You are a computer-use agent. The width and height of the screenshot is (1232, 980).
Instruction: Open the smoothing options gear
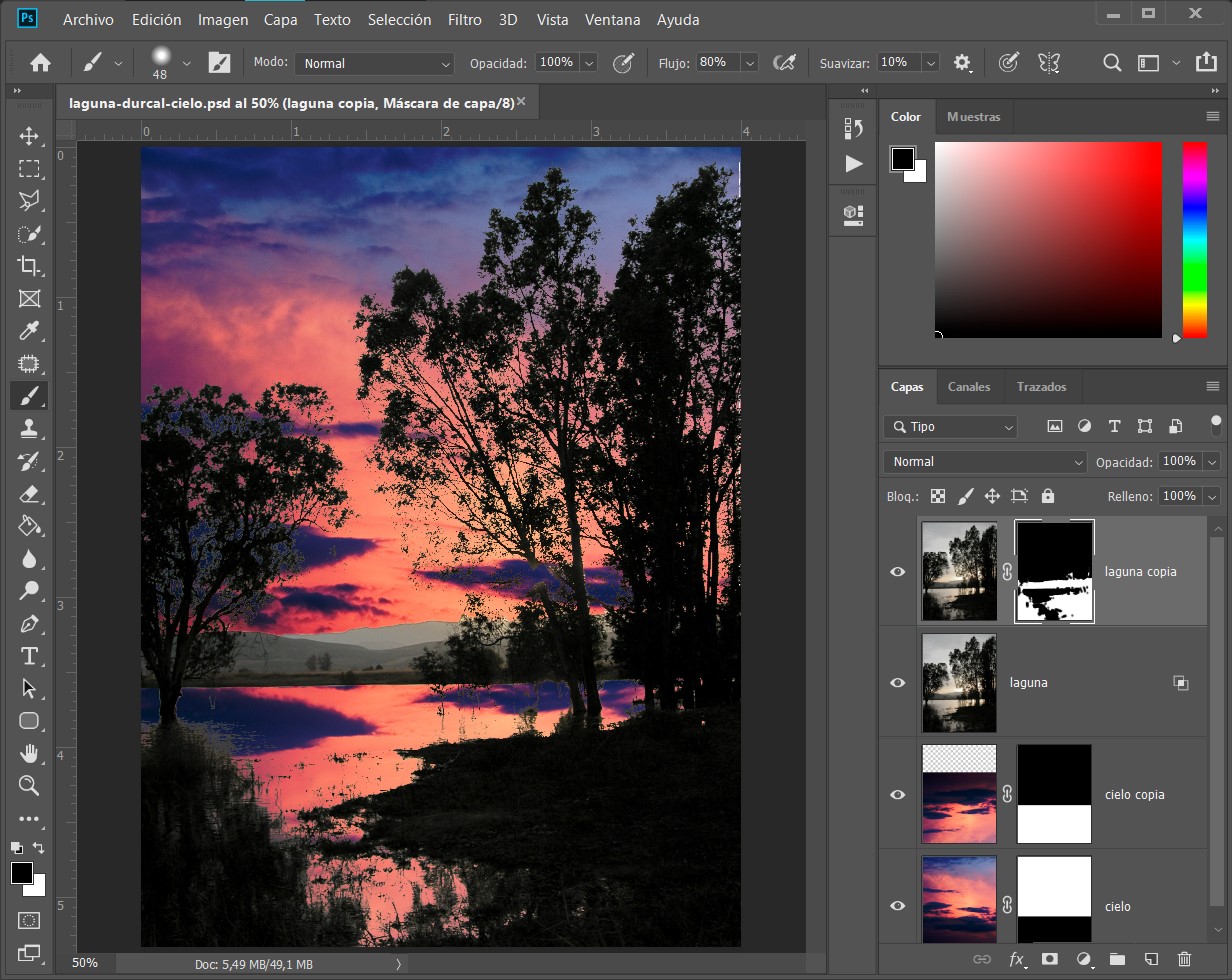[x=962, y=63]
